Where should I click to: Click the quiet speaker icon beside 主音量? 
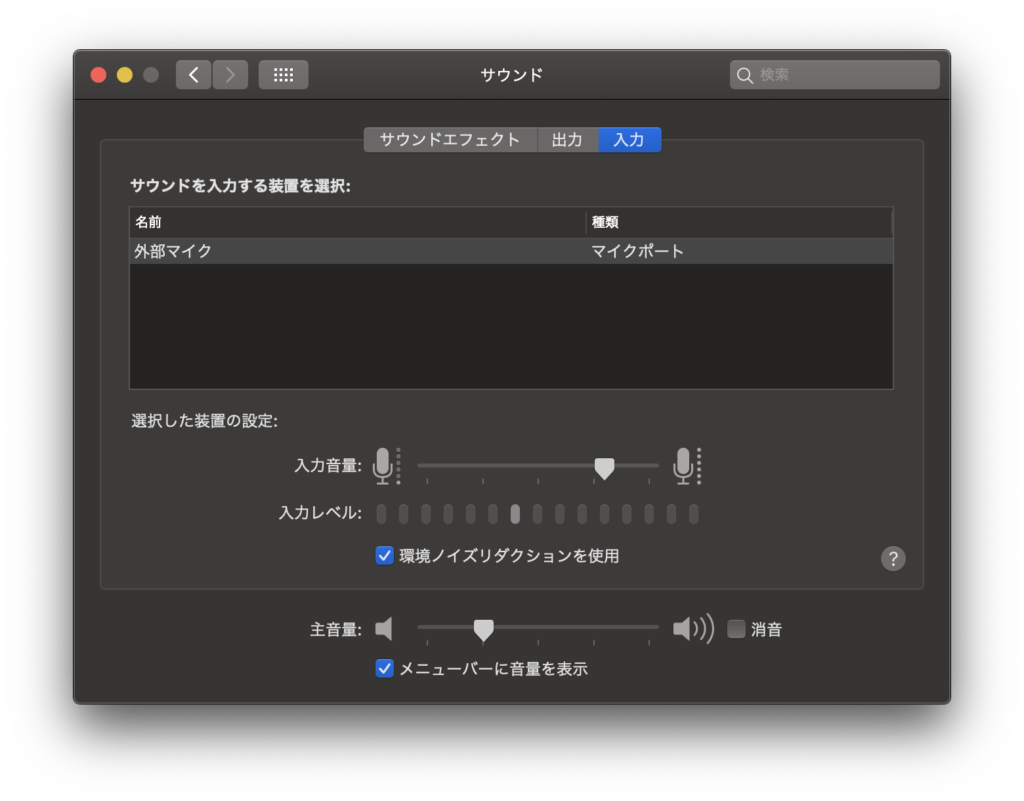coord(384,629)
